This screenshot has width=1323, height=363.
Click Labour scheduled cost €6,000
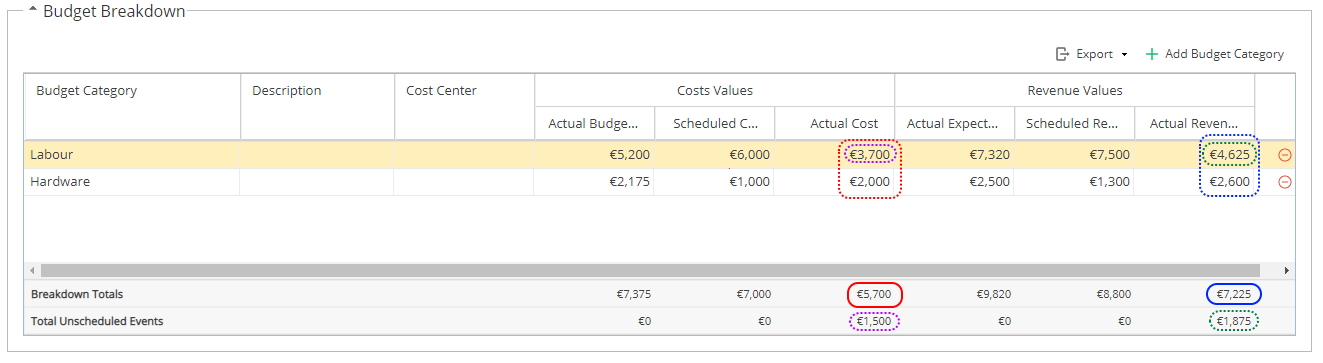749,155
